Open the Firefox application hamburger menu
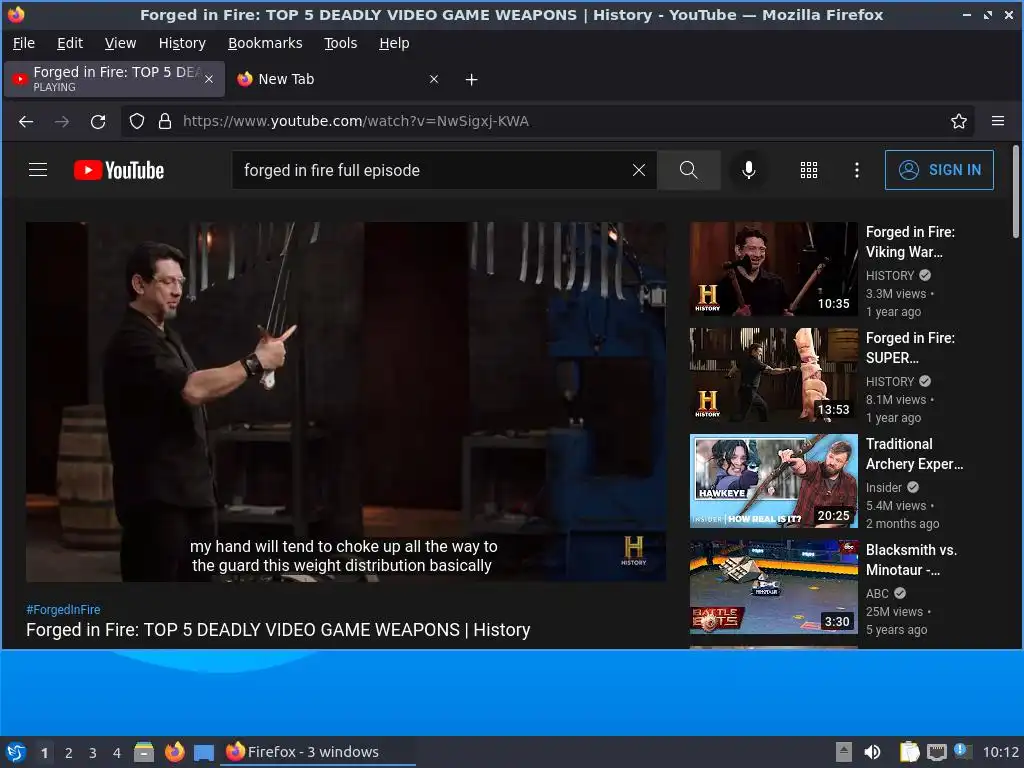The height and width of the screenshot is (768, 1024). click(997, 121)
